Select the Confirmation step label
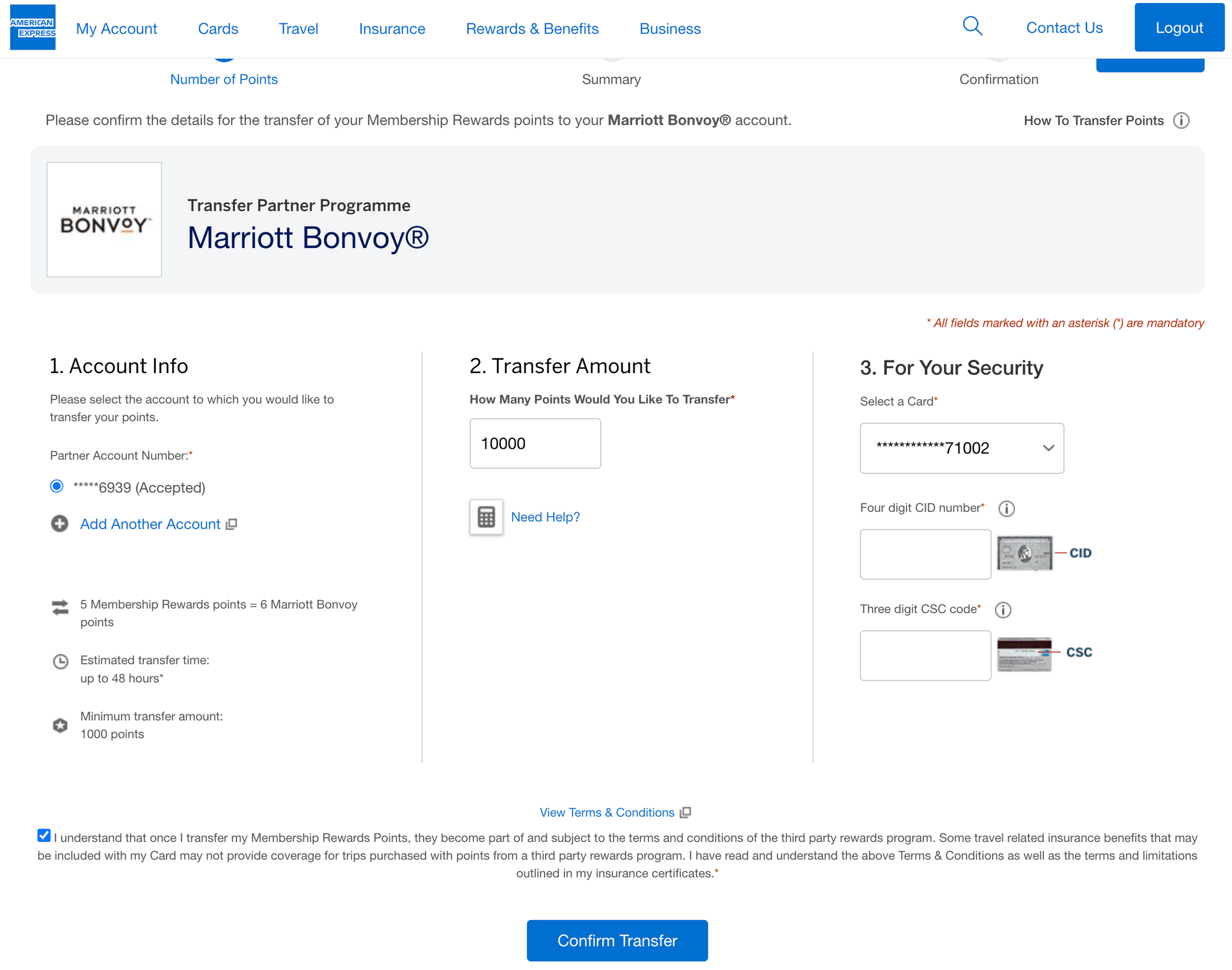 click(x=999, y=79)
